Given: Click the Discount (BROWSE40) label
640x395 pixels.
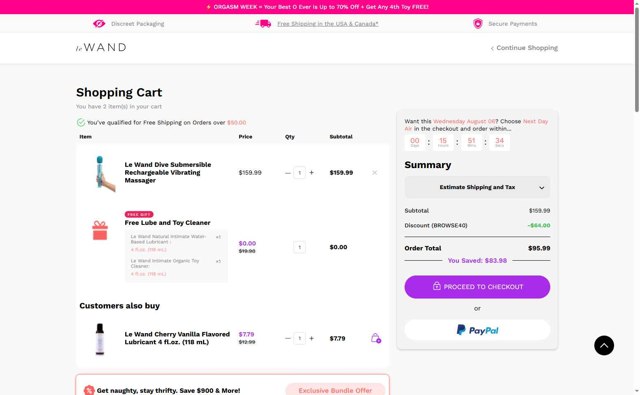Looking at the screenshot, I should point(436,225).
